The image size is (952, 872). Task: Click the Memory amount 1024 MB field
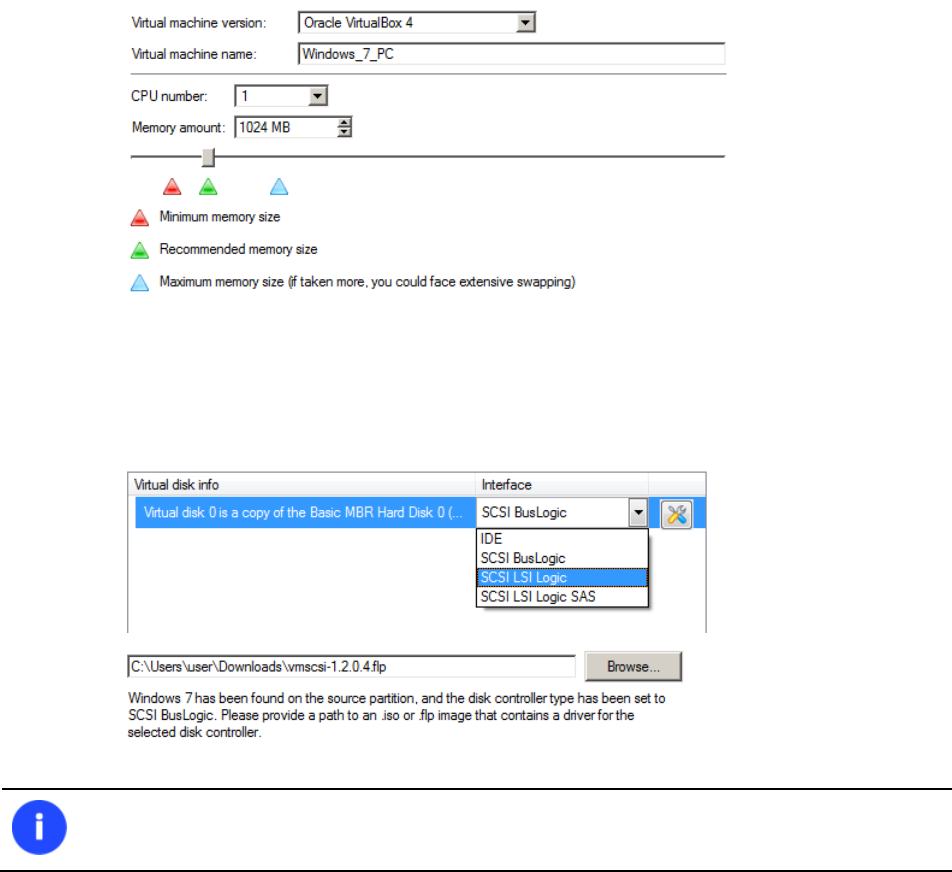click(287, 128)
